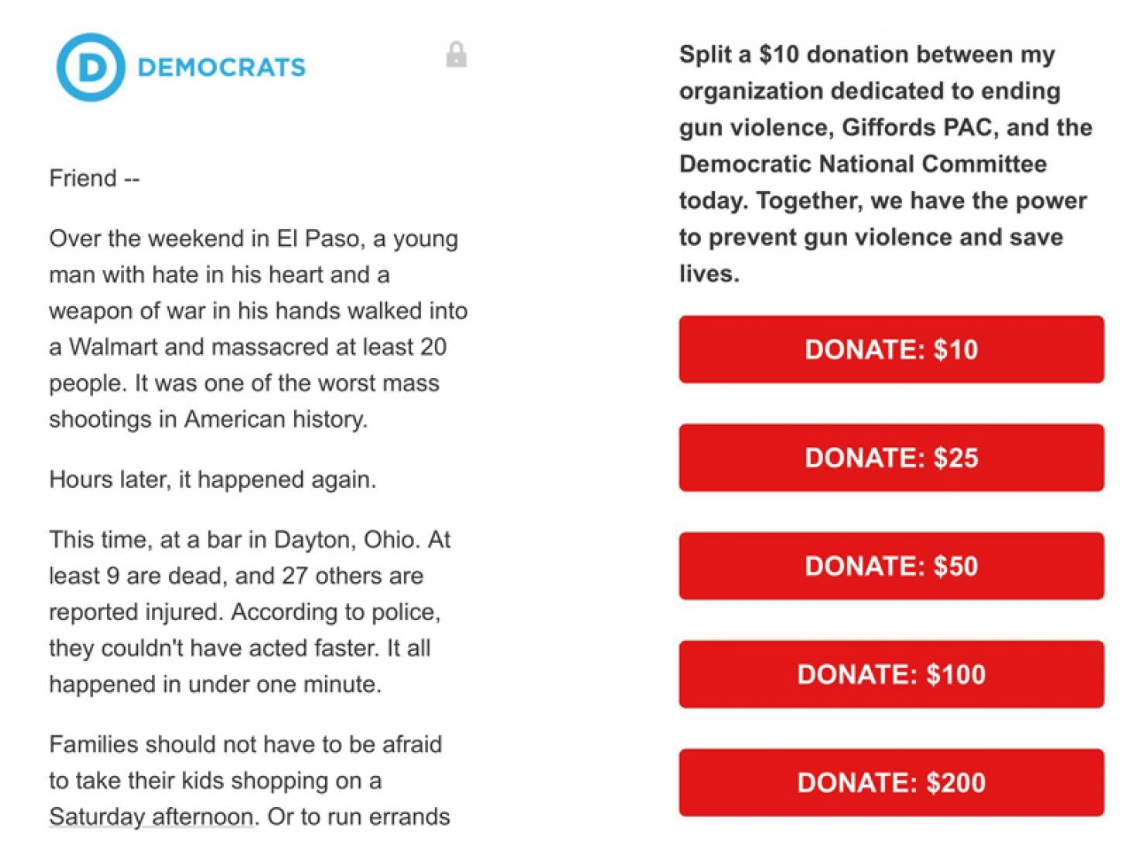Select the DEMOCRATS wordmark next to the logo
1140x852 pixels.
click(224, 67)
